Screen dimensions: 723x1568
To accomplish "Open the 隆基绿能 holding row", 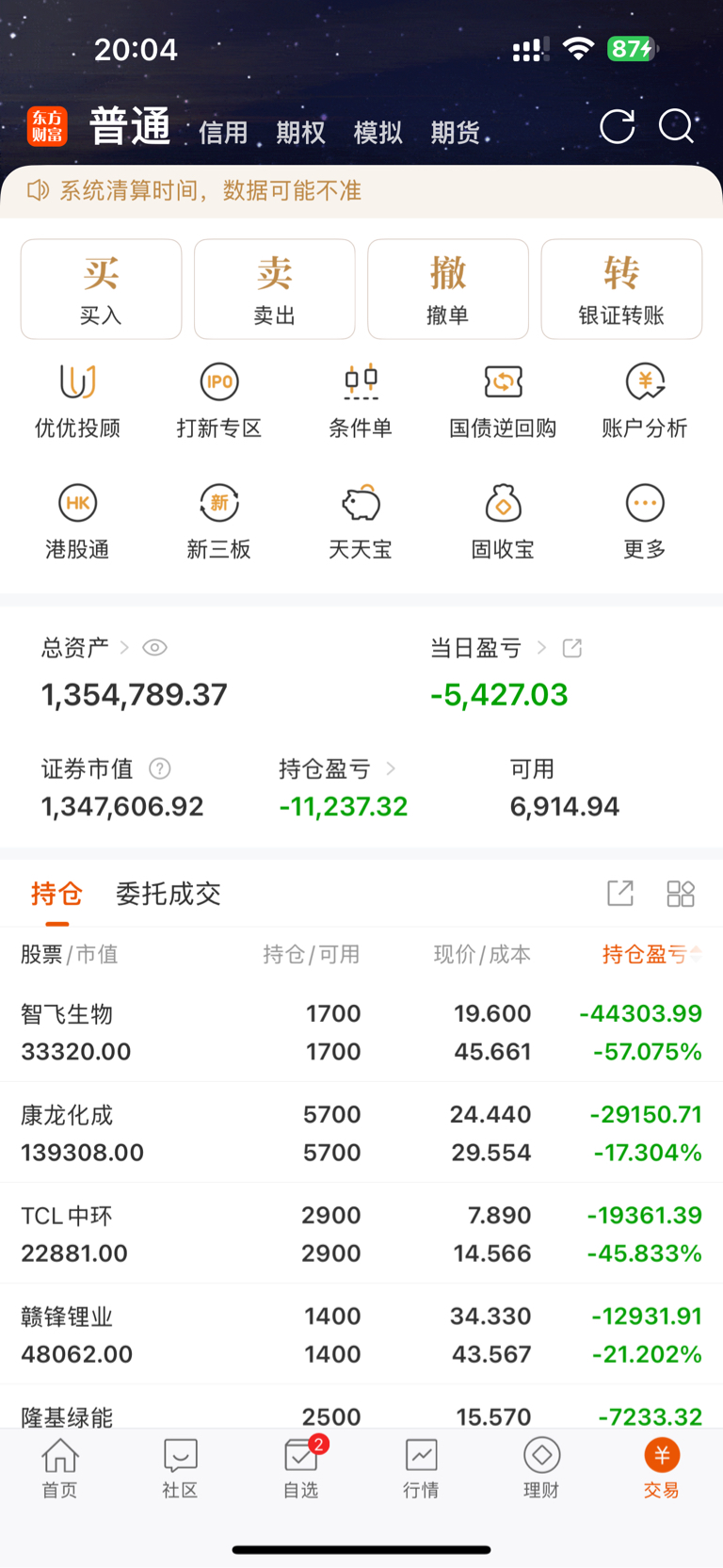I will click(x=361, y=1408).
